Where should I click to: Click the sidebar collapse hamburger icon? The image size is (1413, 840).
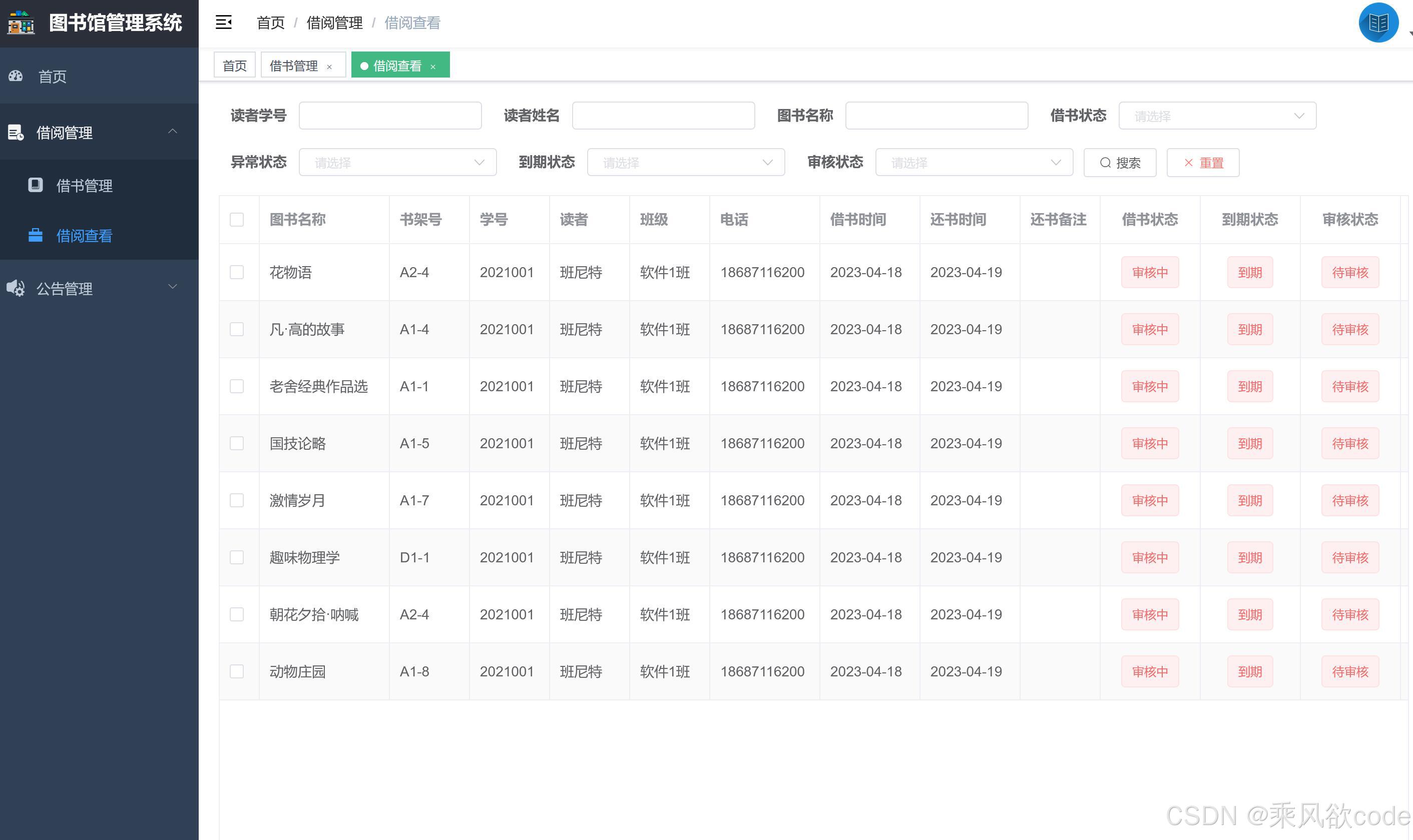(224, 23)
